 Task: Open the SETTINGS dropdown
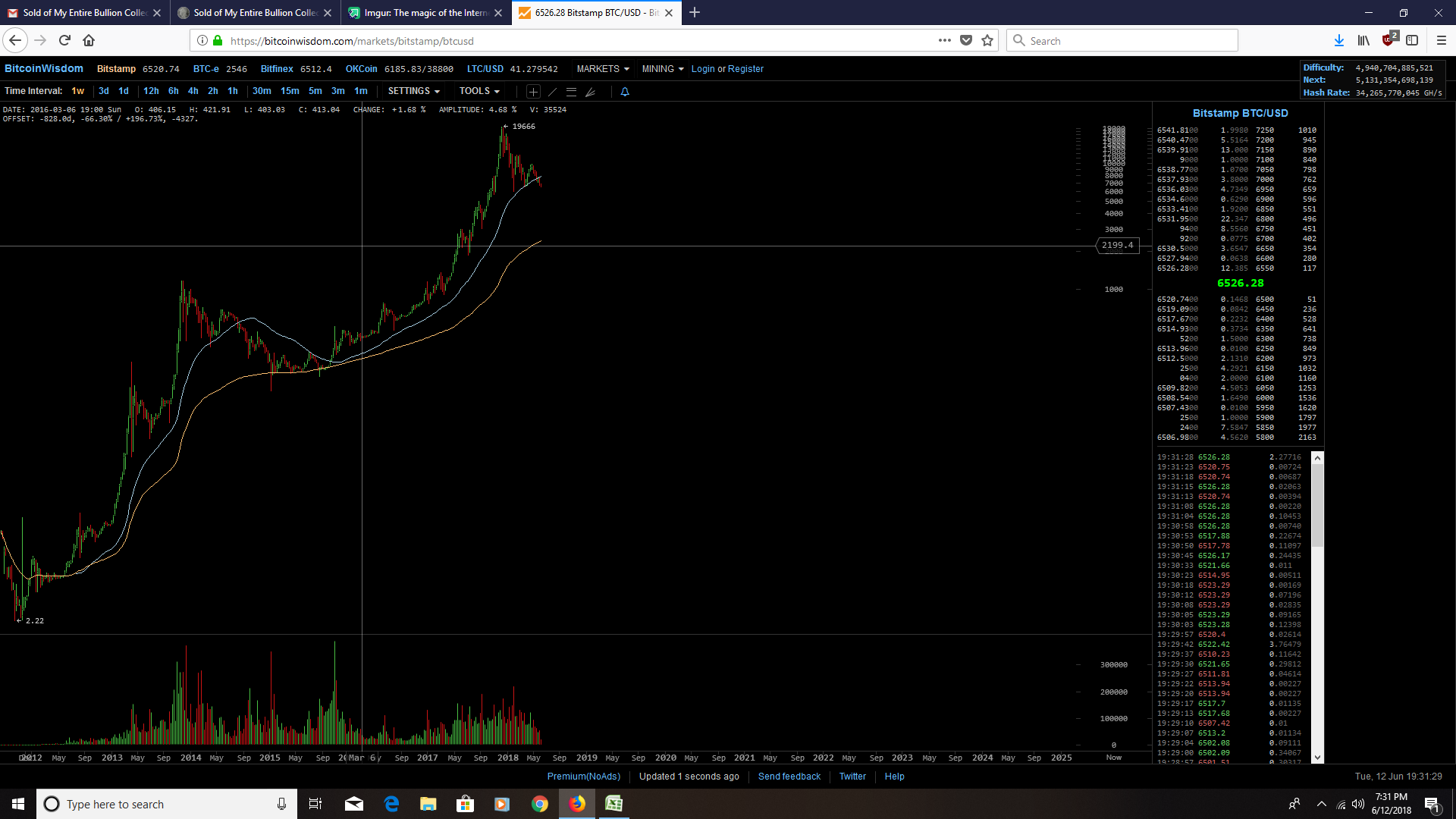(x=413, y=91)
